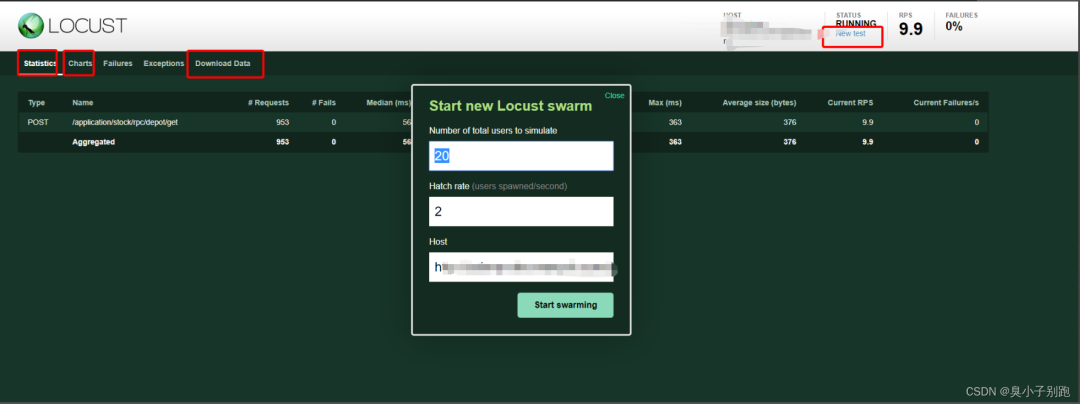The width and height of the screenshot is (1080, 404).
Task: Open the Charts tab
Action: (x=80, y=63)
